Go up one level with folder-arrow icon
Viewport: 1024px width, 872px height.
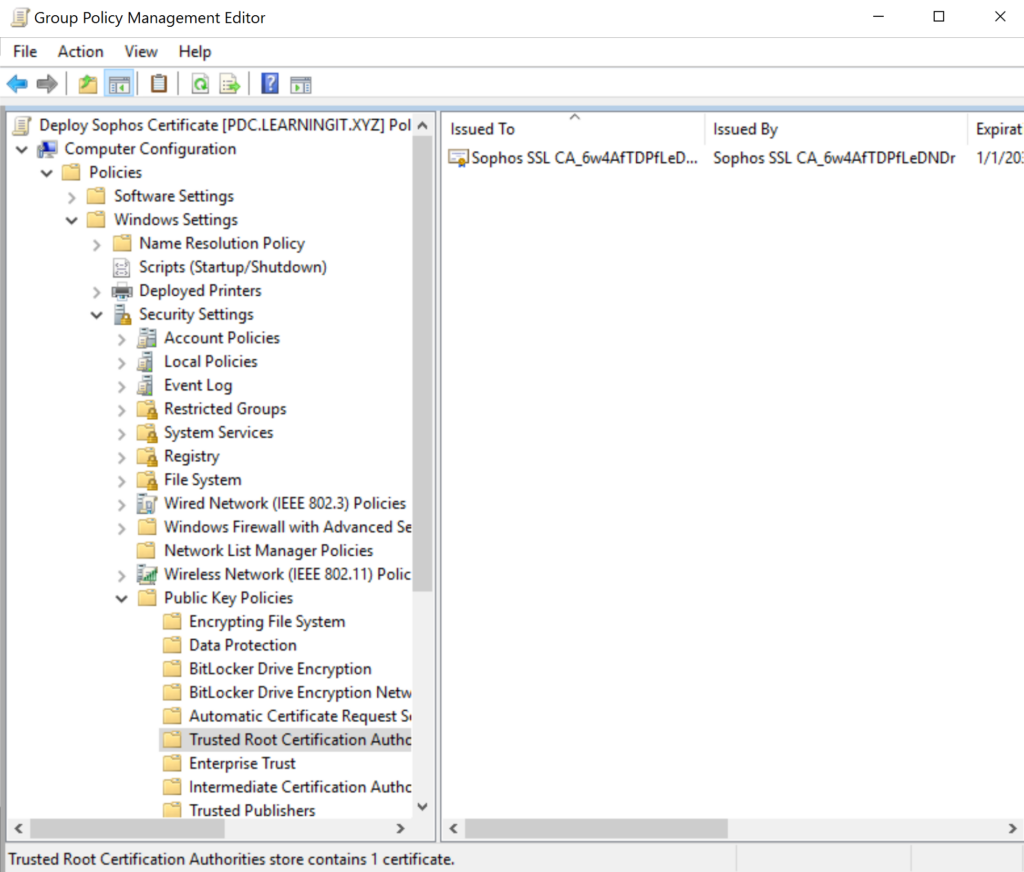[88, 84]
